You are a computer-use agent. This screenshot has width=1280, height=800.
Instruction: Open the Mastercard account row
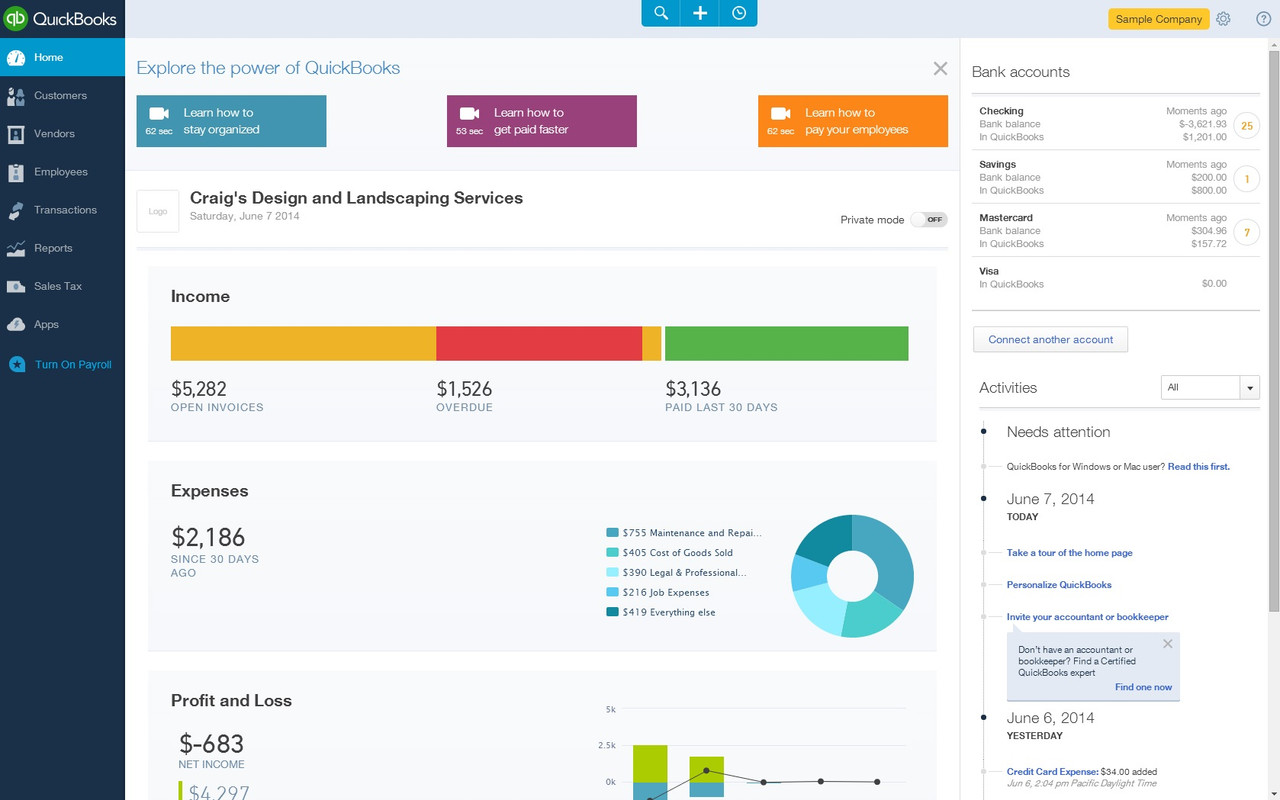(x=1116, y=231)
